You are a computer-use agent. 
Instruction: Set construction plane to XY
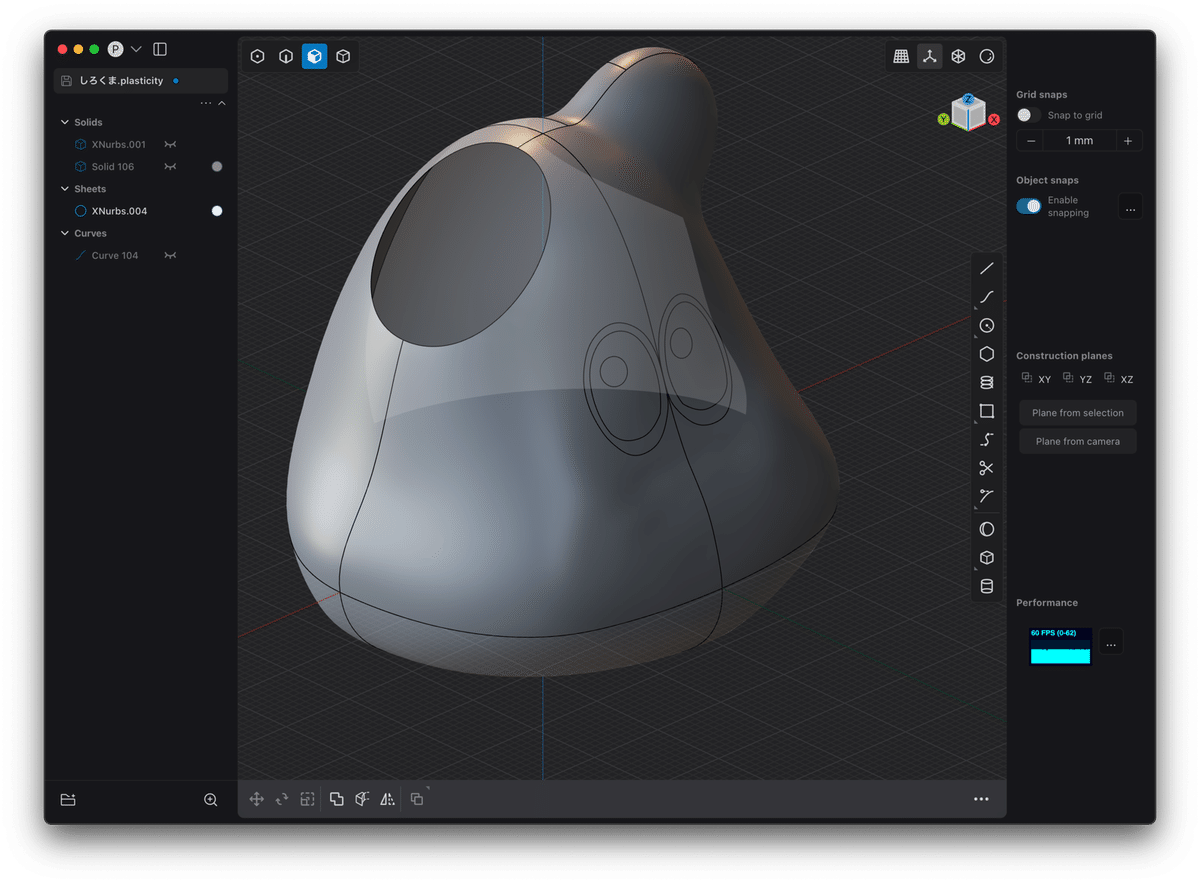coord(1036,379)
